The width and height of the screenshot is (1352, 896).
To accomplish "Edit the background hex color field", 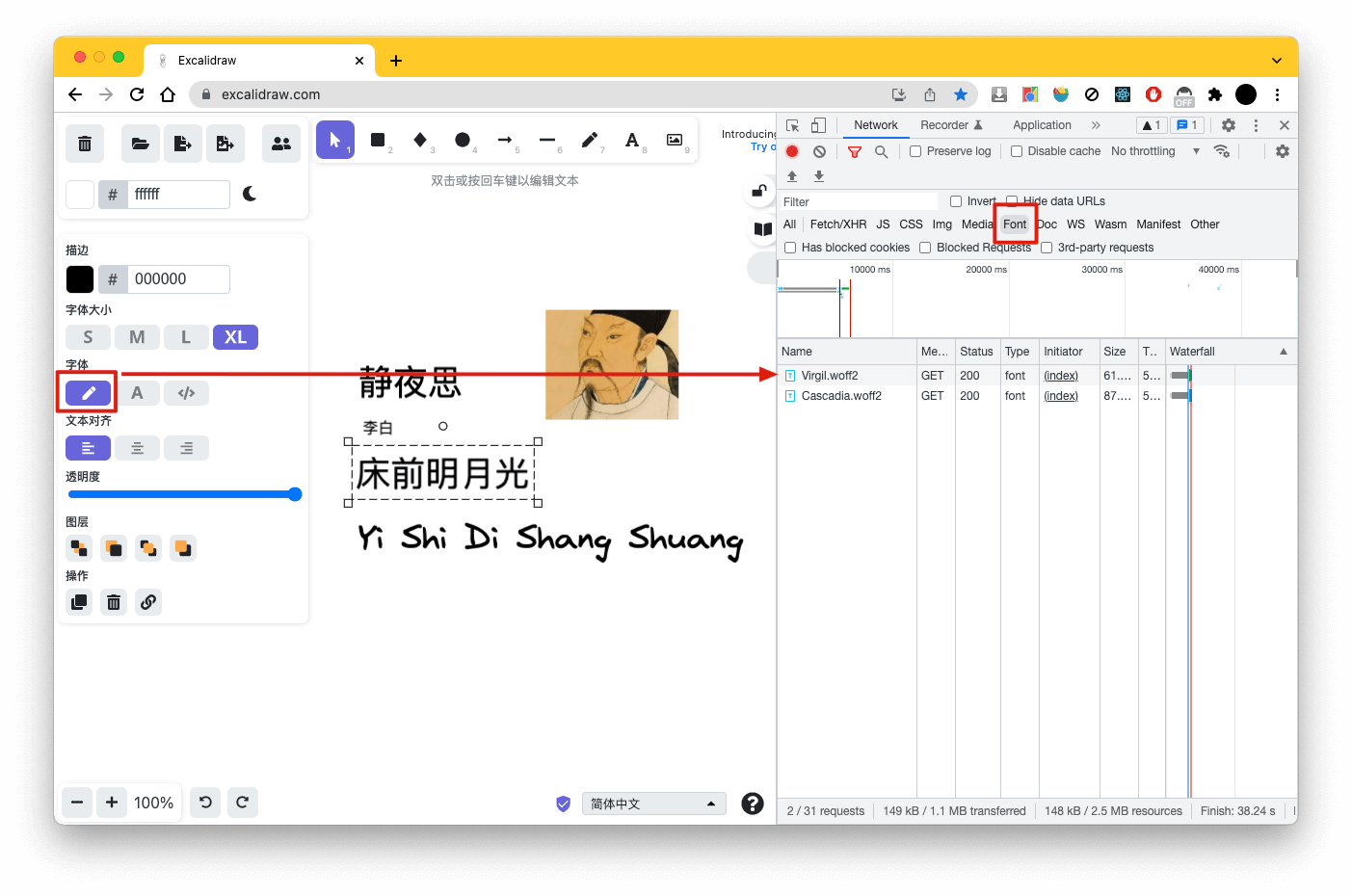I will coord(178,195).
